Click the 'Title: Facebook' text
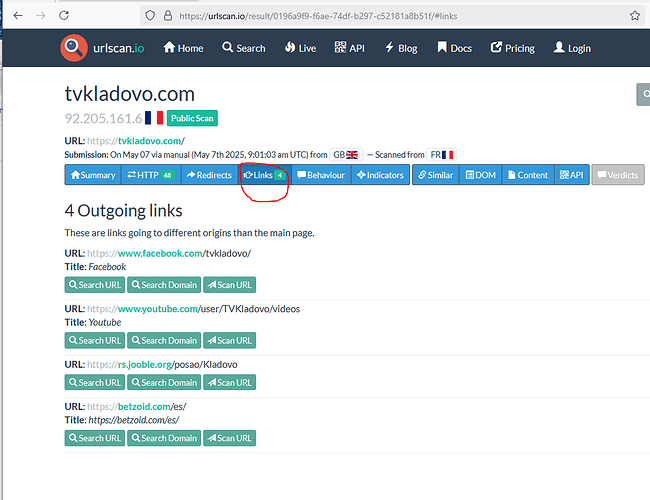Viewport: 650px width, 500px height. (95, 267)
